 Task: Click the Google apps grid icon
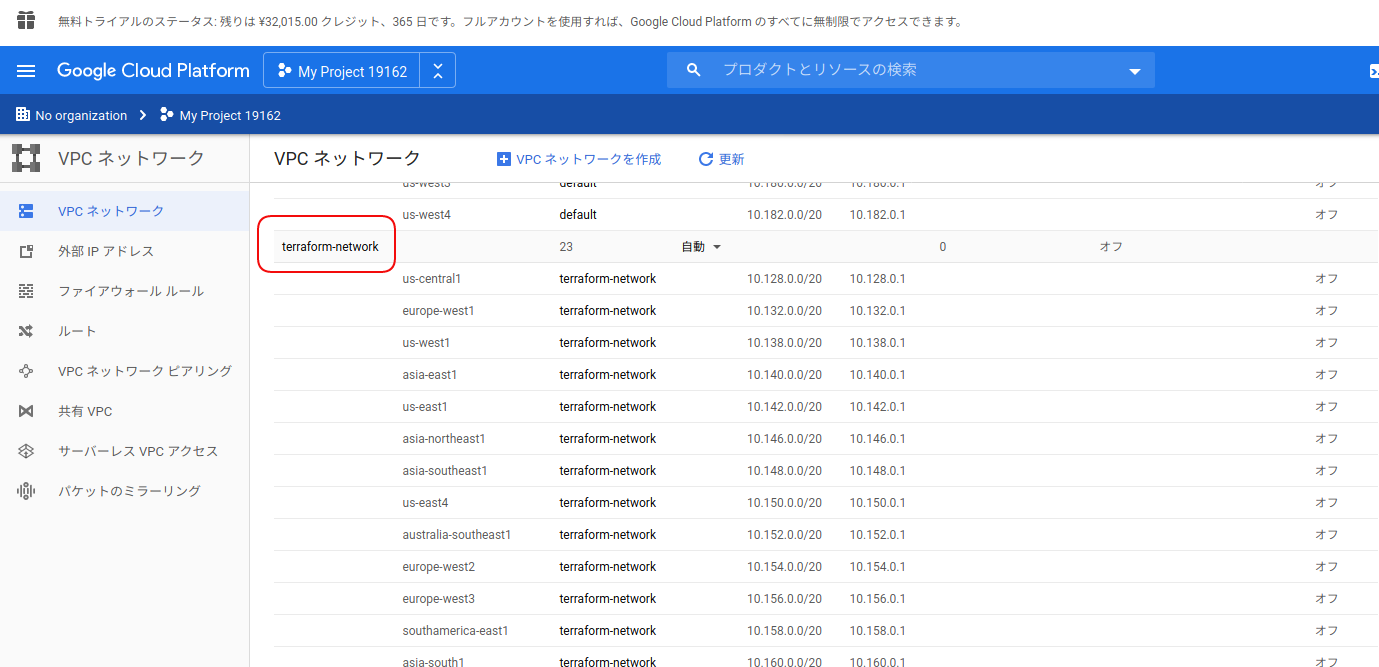[x=26, y=18]
